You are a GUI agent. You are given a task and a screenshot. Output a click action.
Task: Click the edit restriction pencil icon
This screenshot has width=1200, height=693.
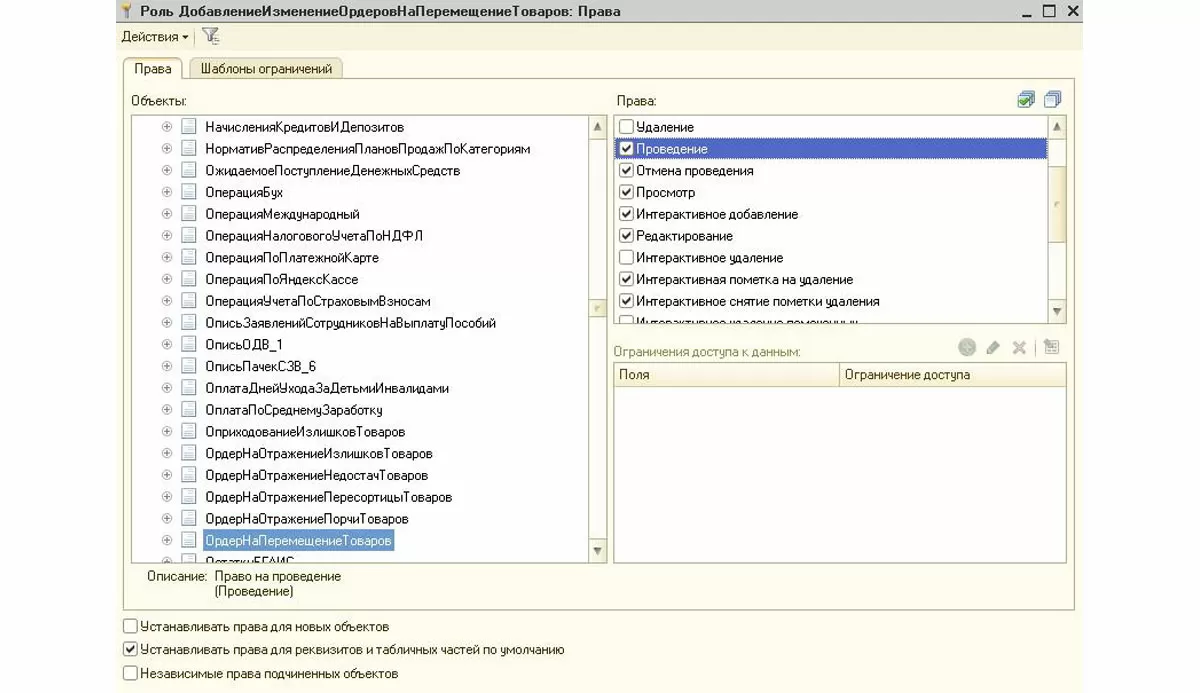click(993, 348)
